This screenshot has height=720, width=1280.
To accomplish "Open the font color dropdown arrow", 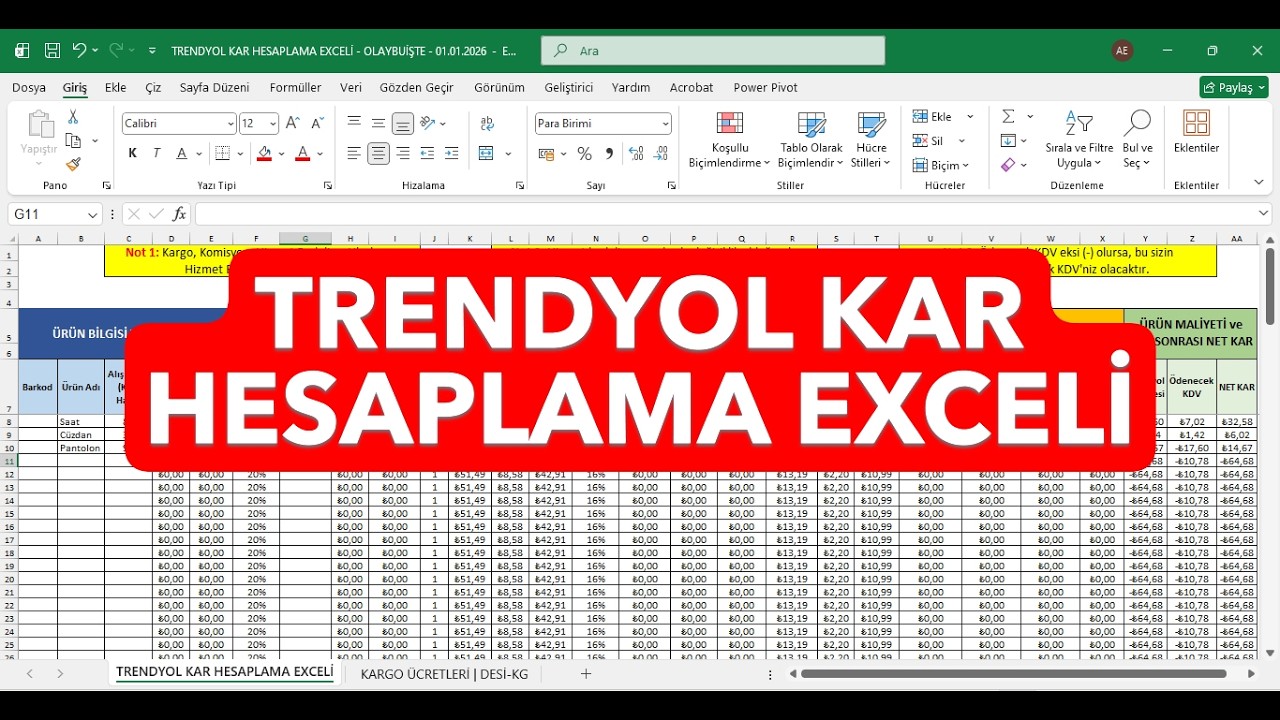I will (x=320, y=154).
